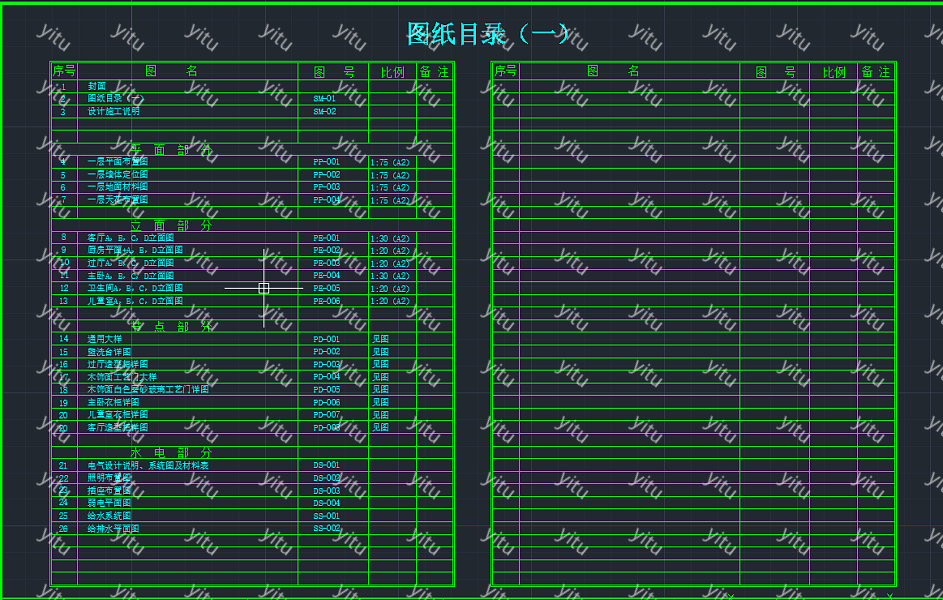Click drawing number SS-002
Image resolution: width=943 pixels, height=600 pixels.
coord(326,528)
